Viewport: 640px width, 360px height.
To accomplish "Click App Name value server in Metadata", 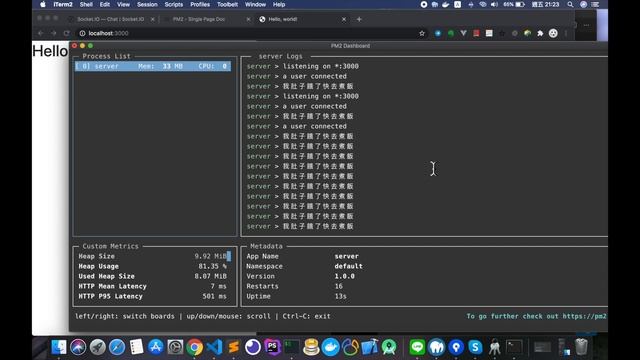I will (x=347, y=256).
